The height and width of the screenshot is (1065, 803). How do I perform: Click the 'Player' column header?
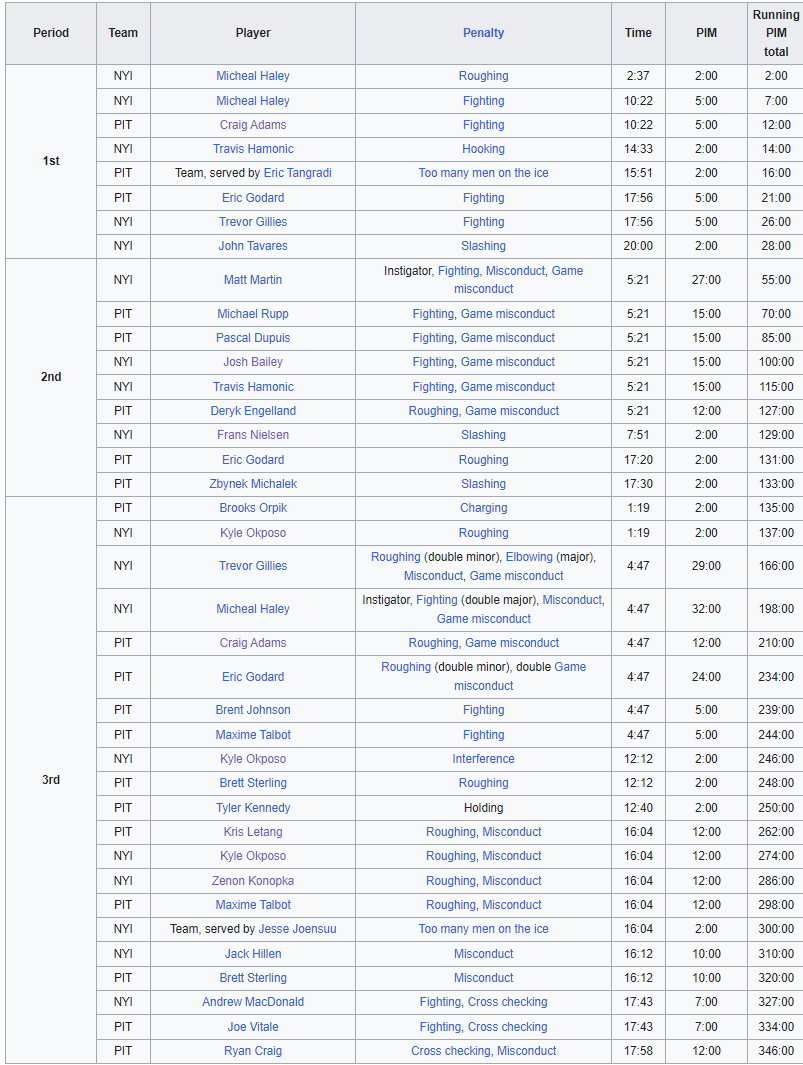coord(253,33)
